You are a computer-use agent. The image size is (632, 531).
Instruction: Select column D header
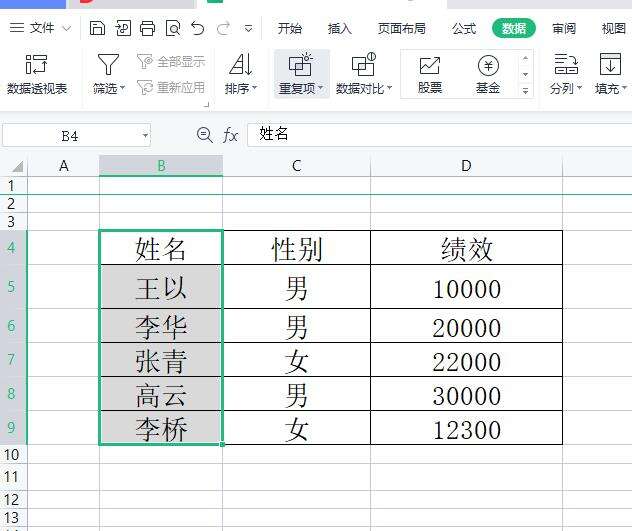pyautogui.click(x=466, y=166)
